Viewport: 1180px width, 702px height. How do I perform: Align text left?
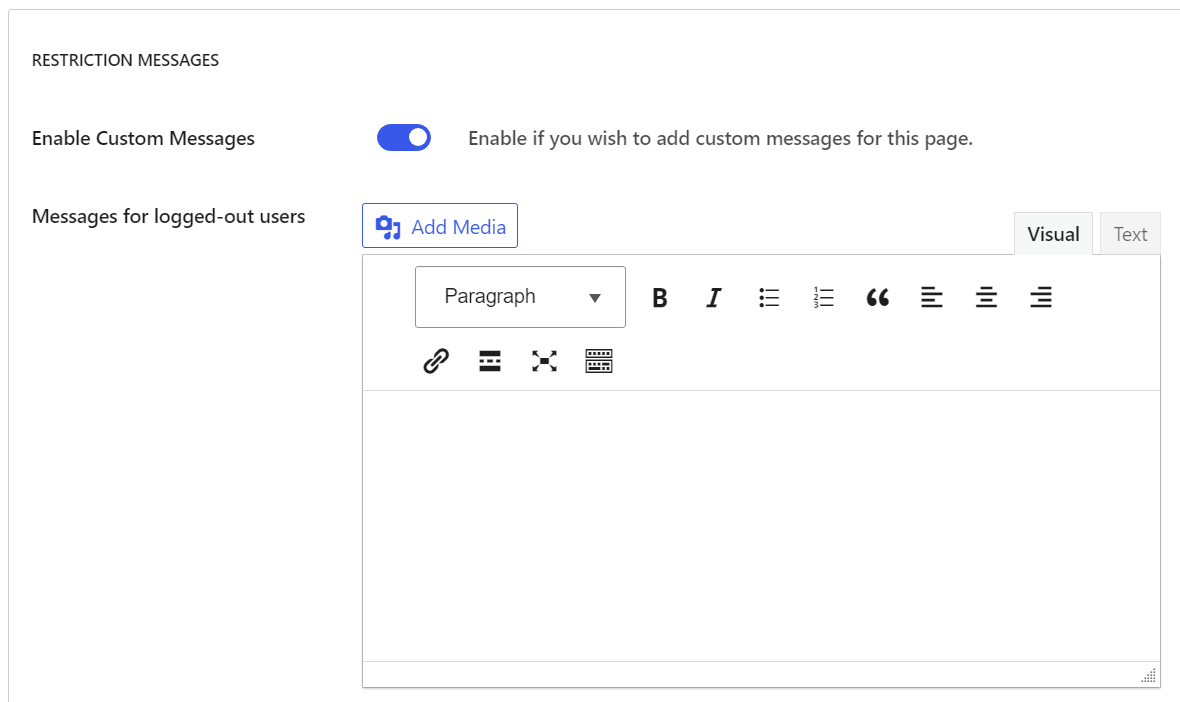click(x=932, y=297)
